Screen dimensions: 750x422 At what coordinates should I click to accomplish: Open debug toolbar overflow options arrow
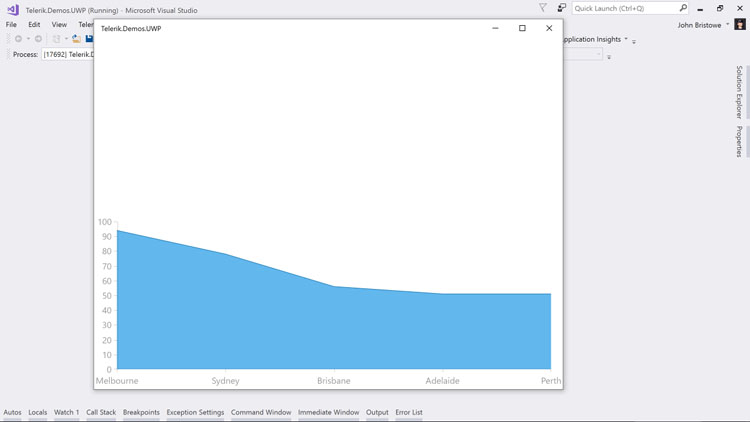click(x=609, y=57)
